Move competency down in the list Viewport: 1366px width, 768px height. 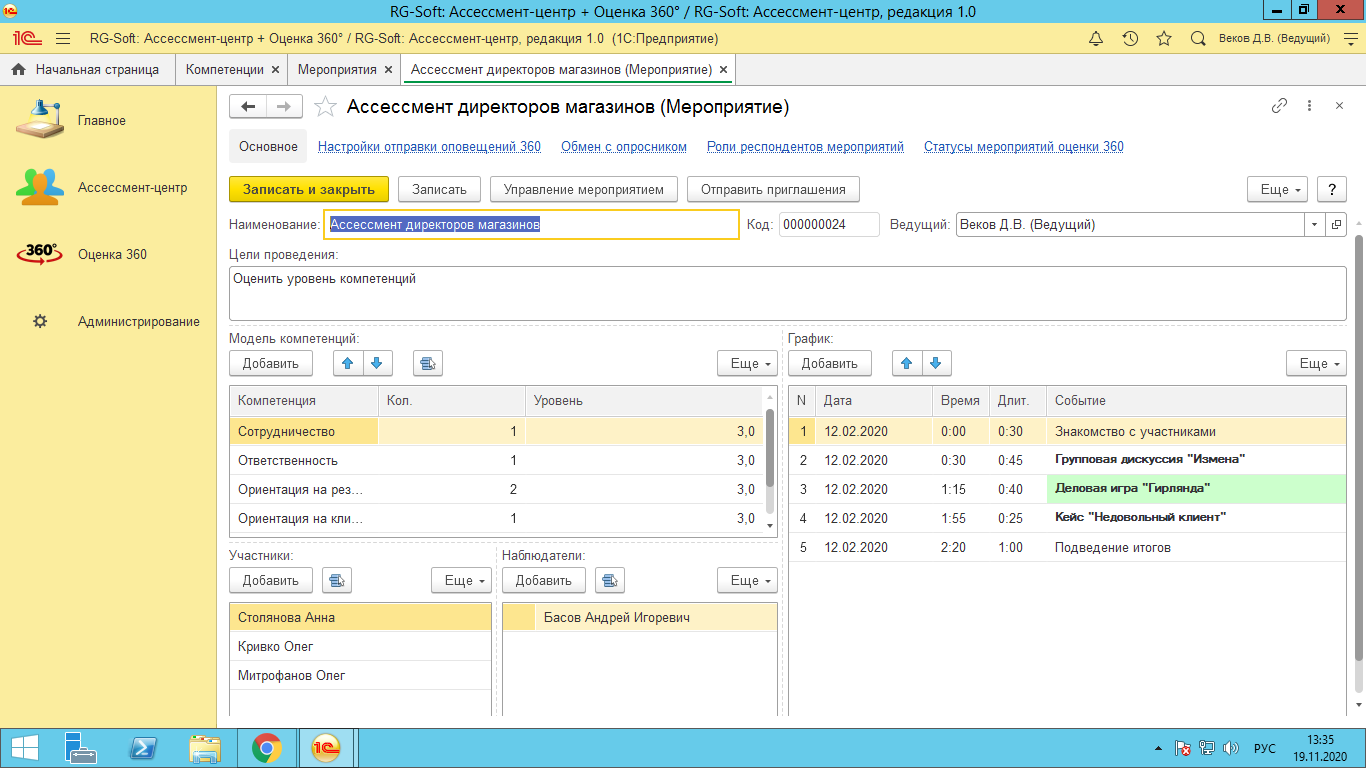click(x=378, y=363)
